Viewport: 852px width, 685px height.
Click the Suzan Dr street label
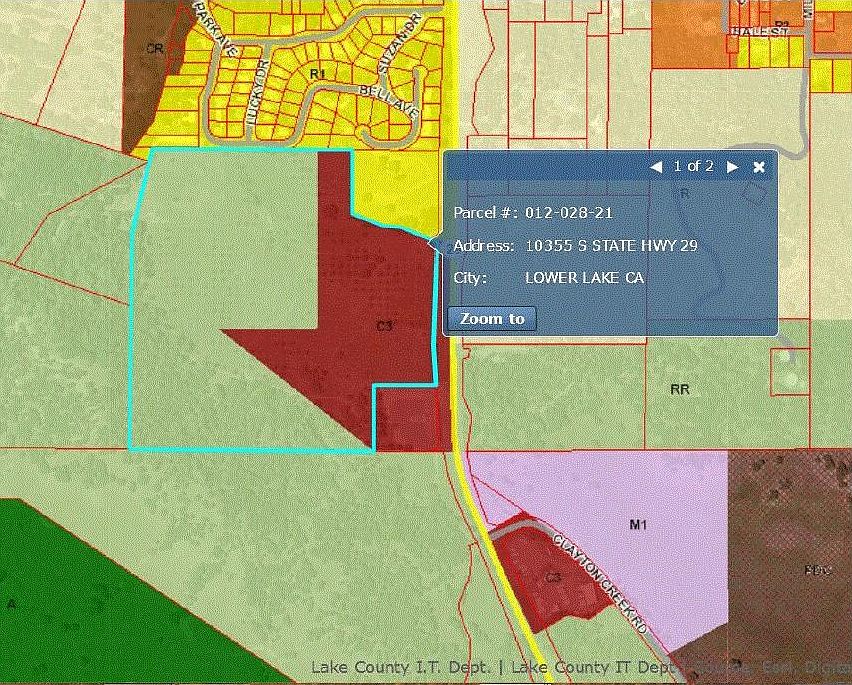pyautogui.click(x=400, y=44)
